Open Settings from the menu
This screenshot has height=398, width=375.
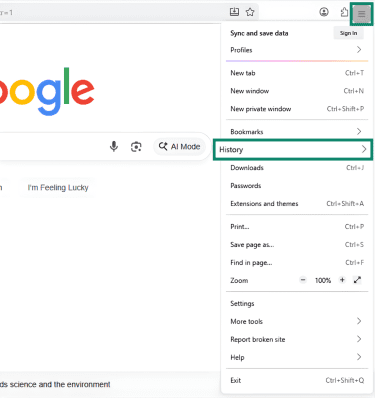tap(297, 304)
